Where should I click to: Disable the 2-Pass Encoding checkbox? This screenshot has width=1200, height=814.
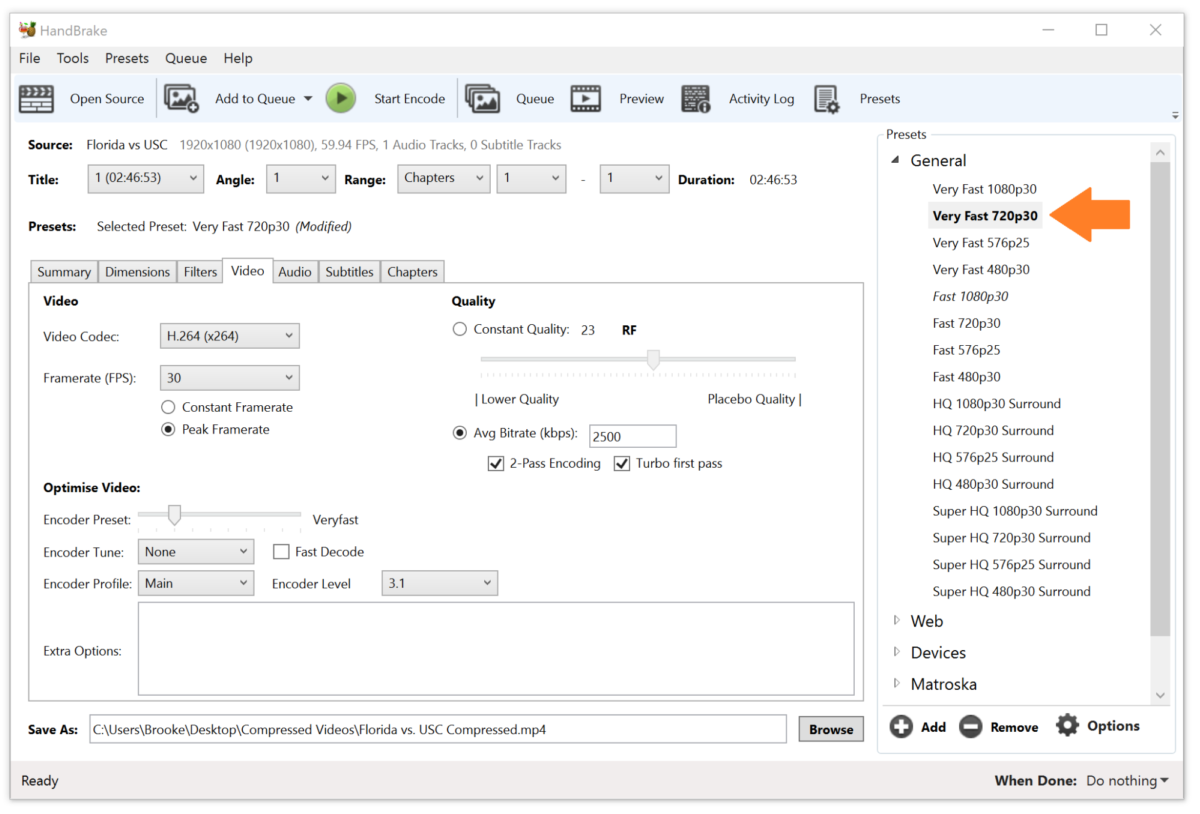point(496,463)
